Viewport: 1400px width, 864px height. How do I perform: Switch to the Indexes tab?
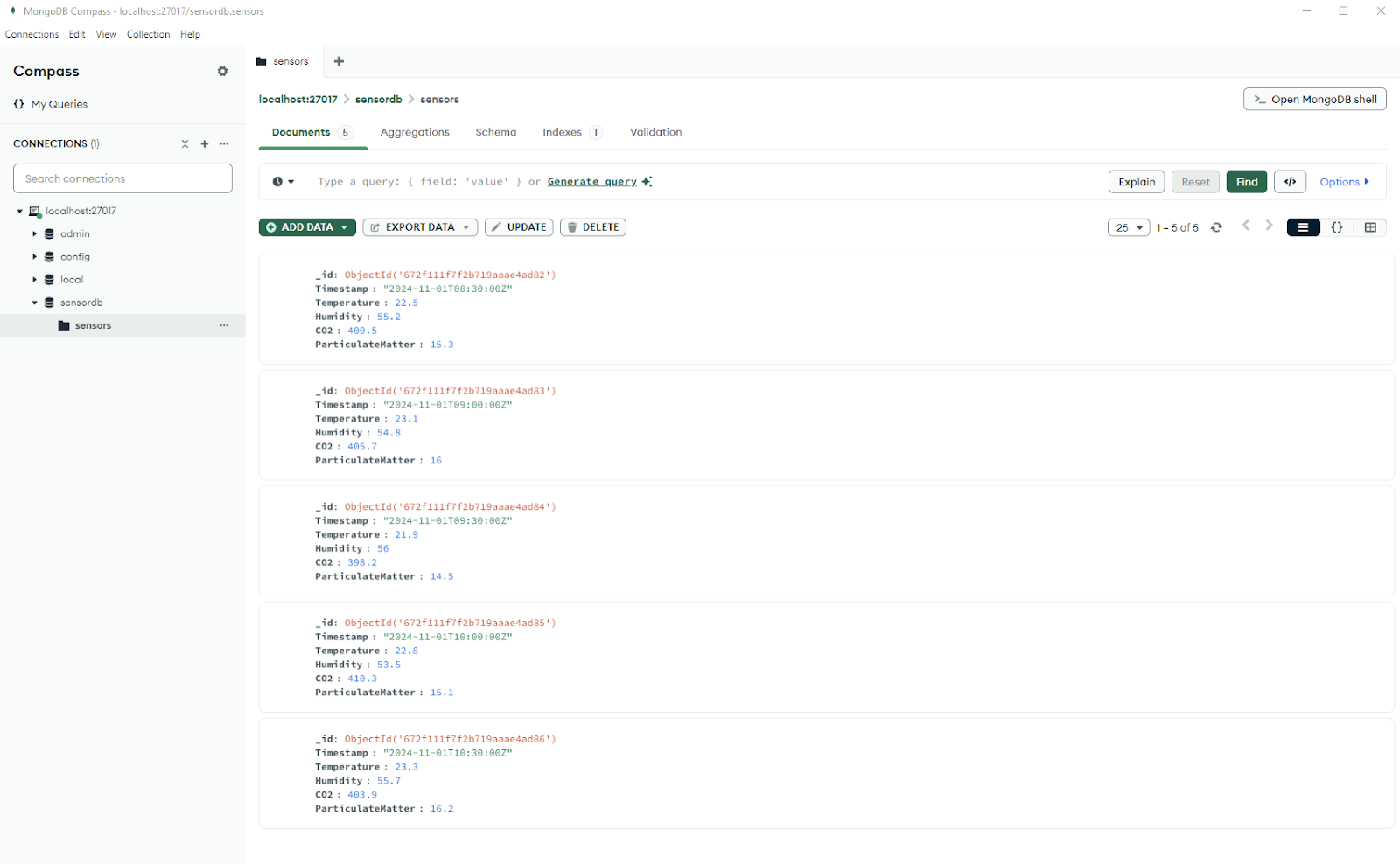572,132
